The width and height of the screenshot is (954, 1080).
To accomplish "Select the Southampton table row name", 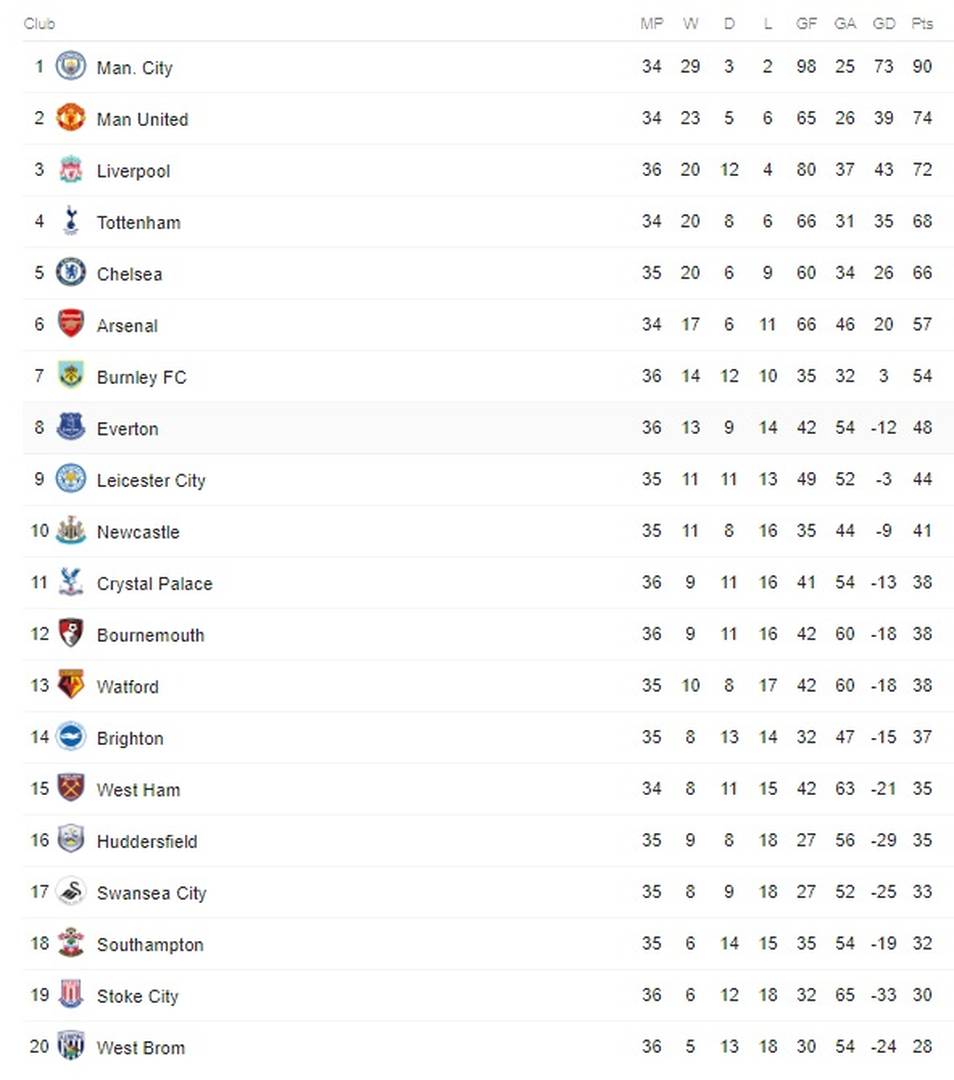I will (x=150, y=944).
